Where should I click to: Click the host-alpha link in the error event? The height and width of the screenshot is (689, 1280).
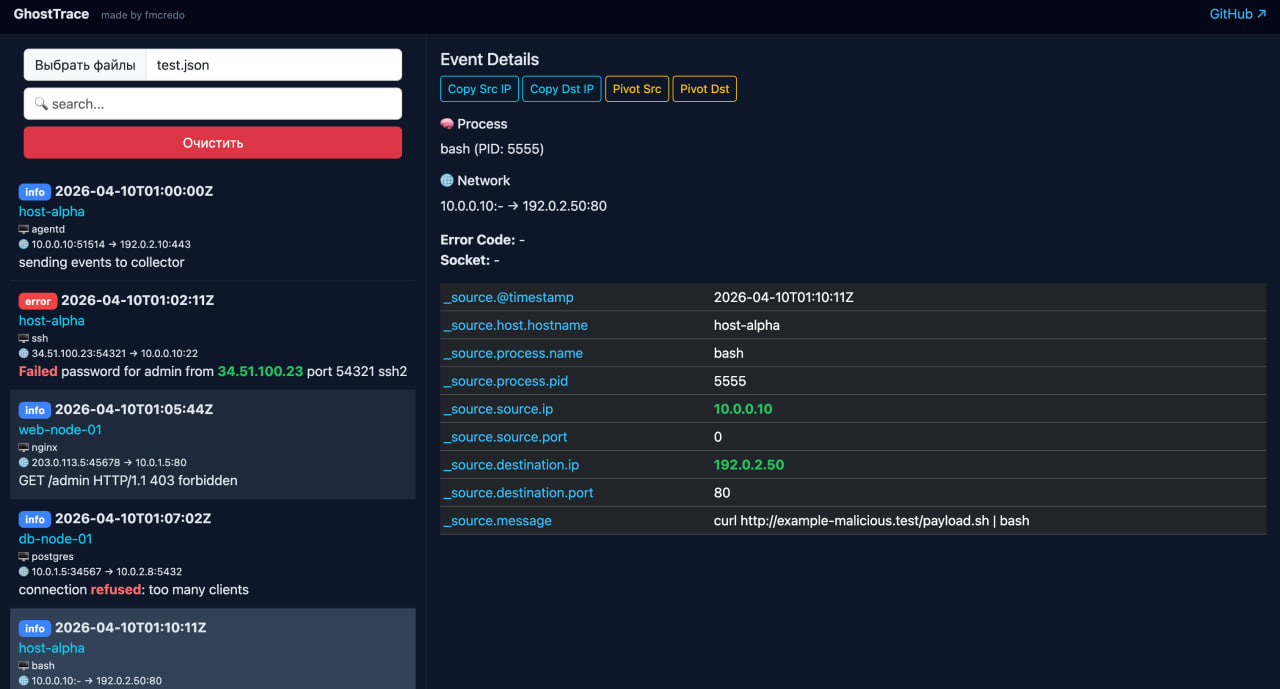(x=52, y=321)
